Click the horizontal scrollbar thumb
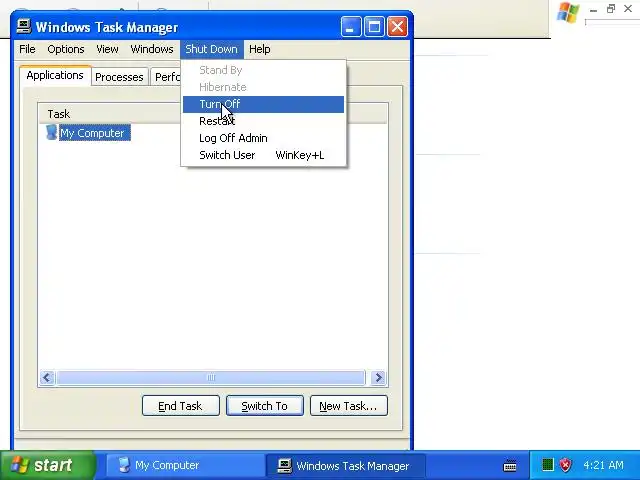Screen dimensions: 640x480 (x=211, y=378)
